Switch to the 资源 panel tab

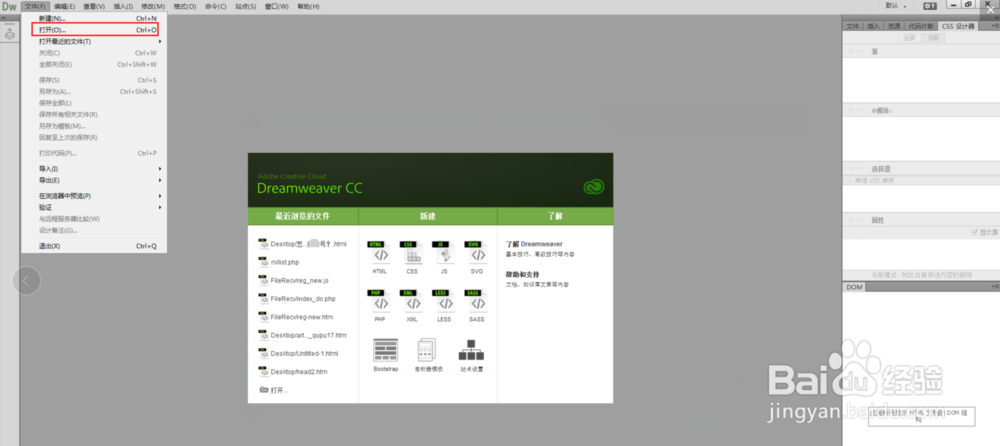click(894, 26)
